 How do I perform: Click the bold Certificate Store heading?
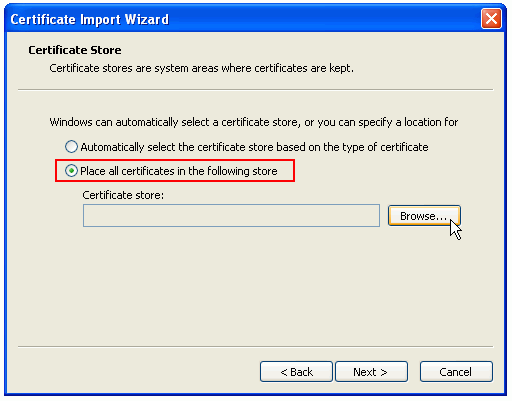pos(75,50)
